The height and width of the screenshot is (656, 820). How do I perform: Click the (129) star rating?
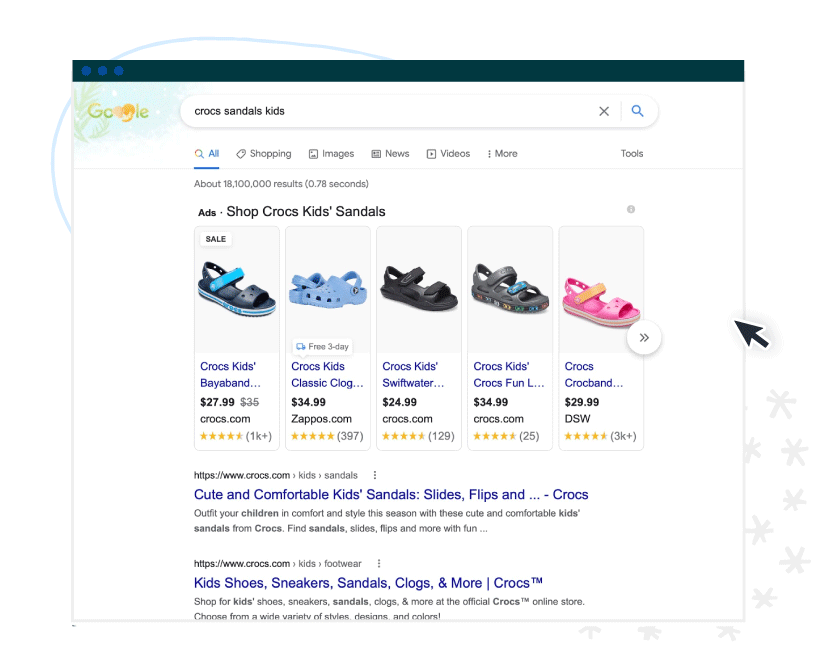[418, 436]
